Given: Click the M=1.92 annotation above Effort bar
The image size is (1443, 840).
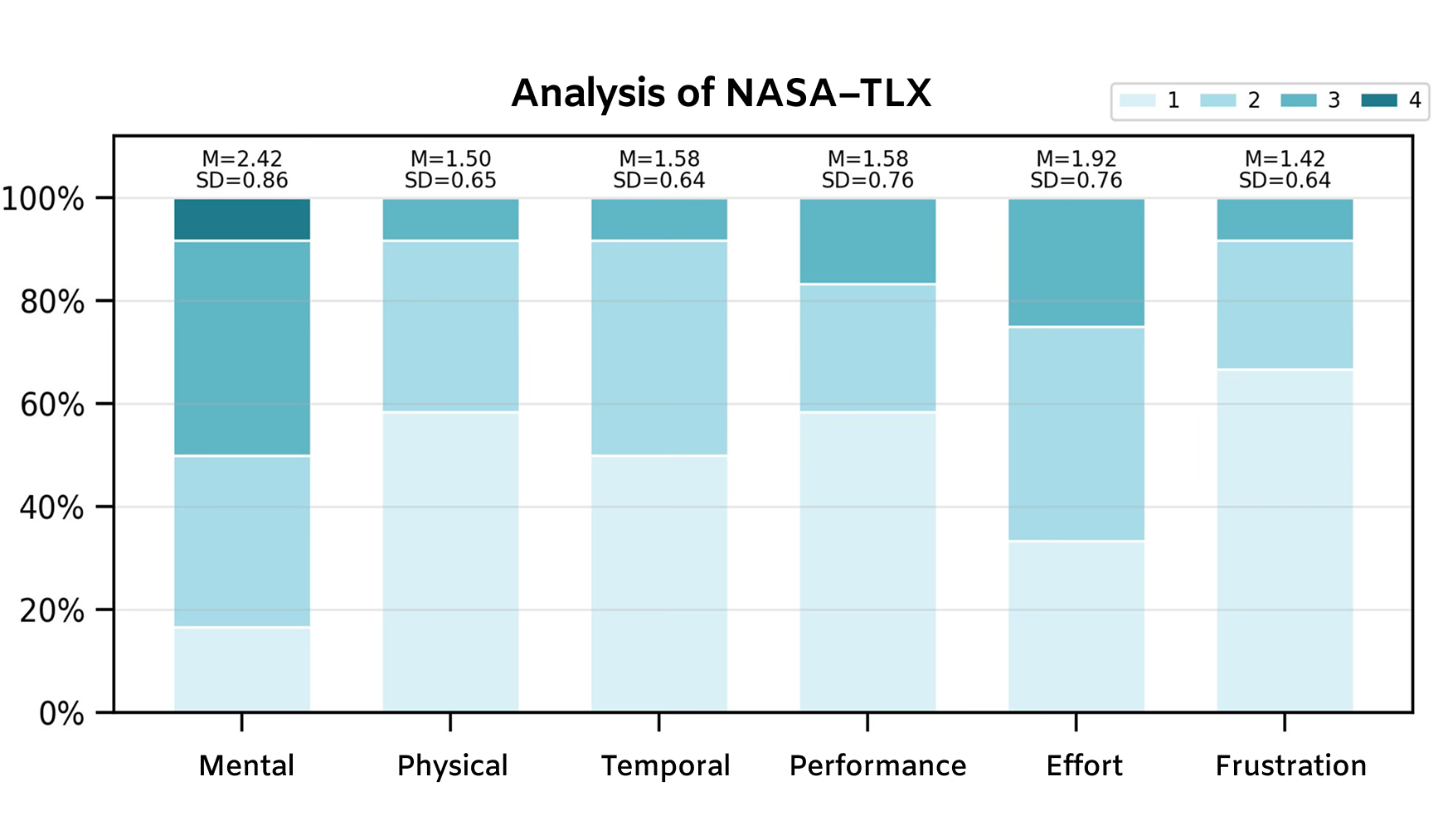Looking at the screenshot, I should tap(1076, 158).
